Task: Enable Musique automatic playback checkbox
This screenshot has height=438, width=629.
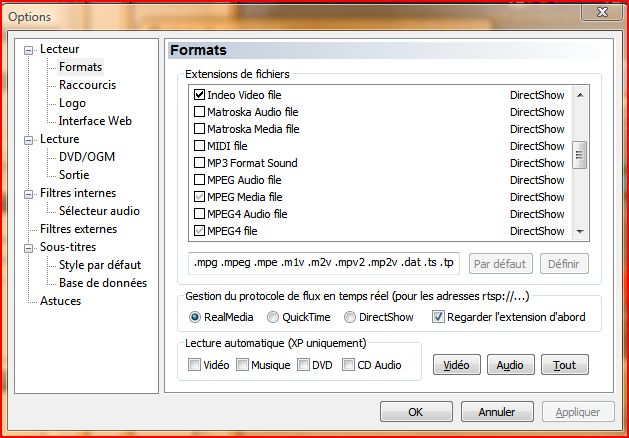Action: pyautogui.click(x=242, y=365)
